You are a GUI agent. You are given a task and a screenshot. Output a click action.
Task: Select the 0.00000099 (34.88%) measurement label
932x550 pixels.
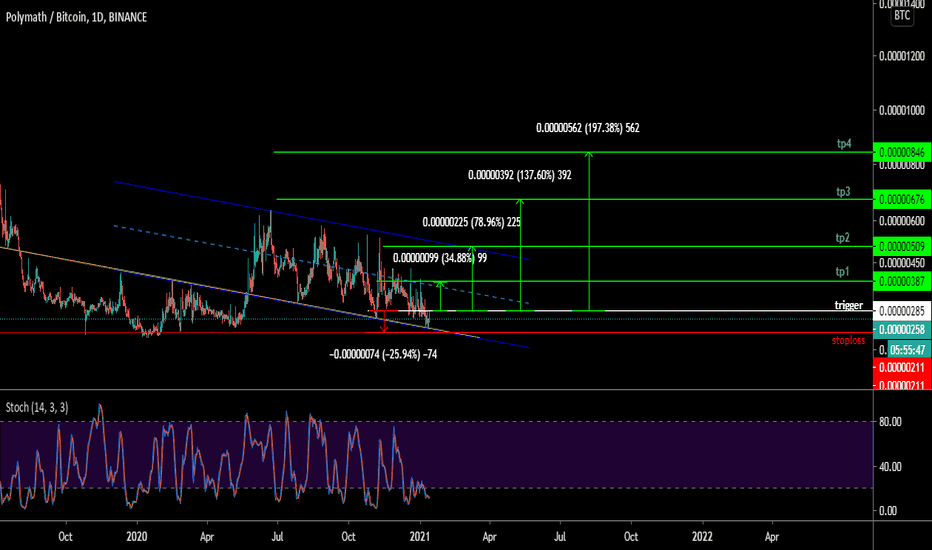pos(440,258)
